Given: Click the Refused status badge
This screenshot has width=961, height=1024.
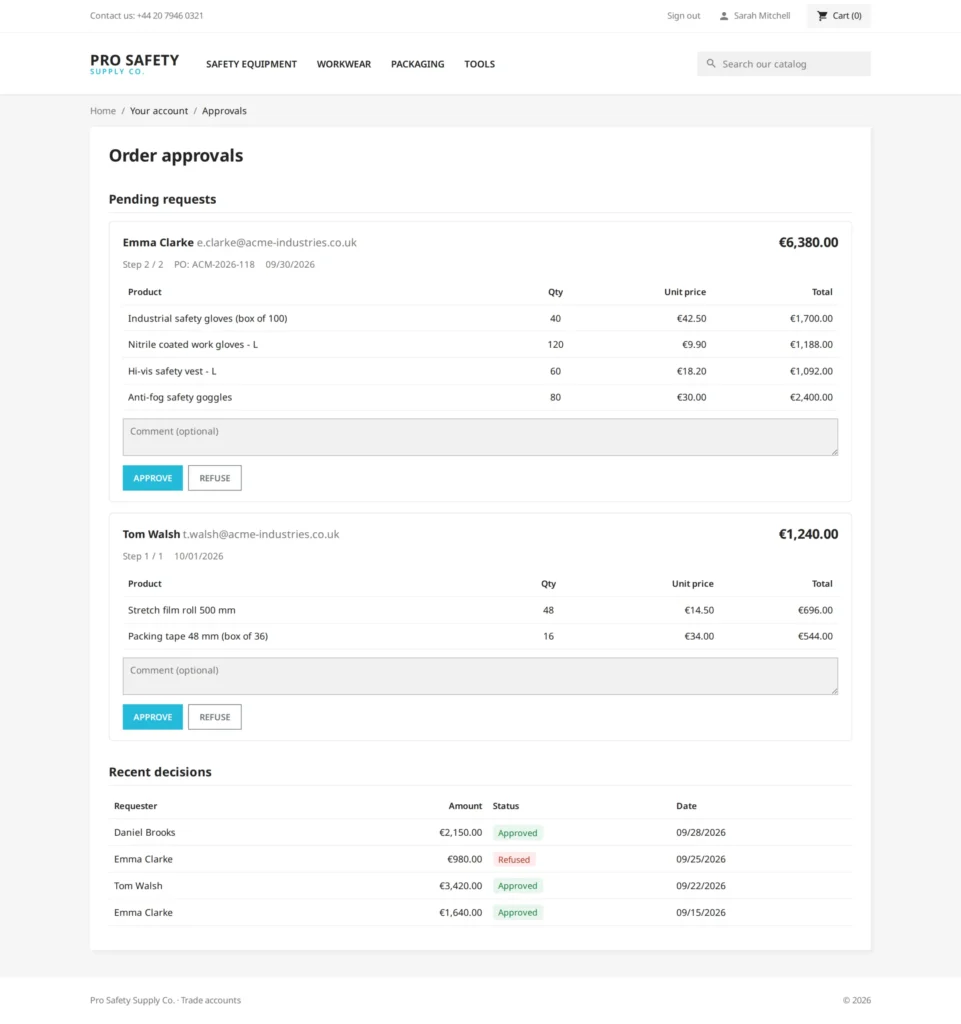Looking at the screenshot, I should point(514,859).
